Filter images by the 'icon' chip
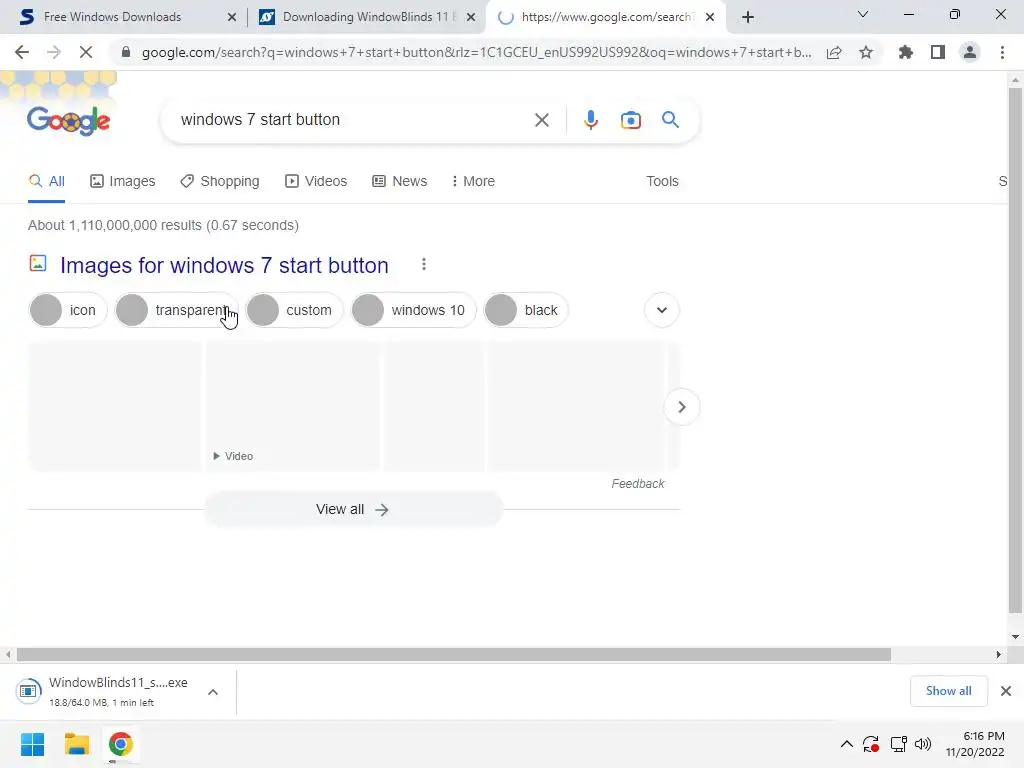1024x768 pixels. click(68, 310)
